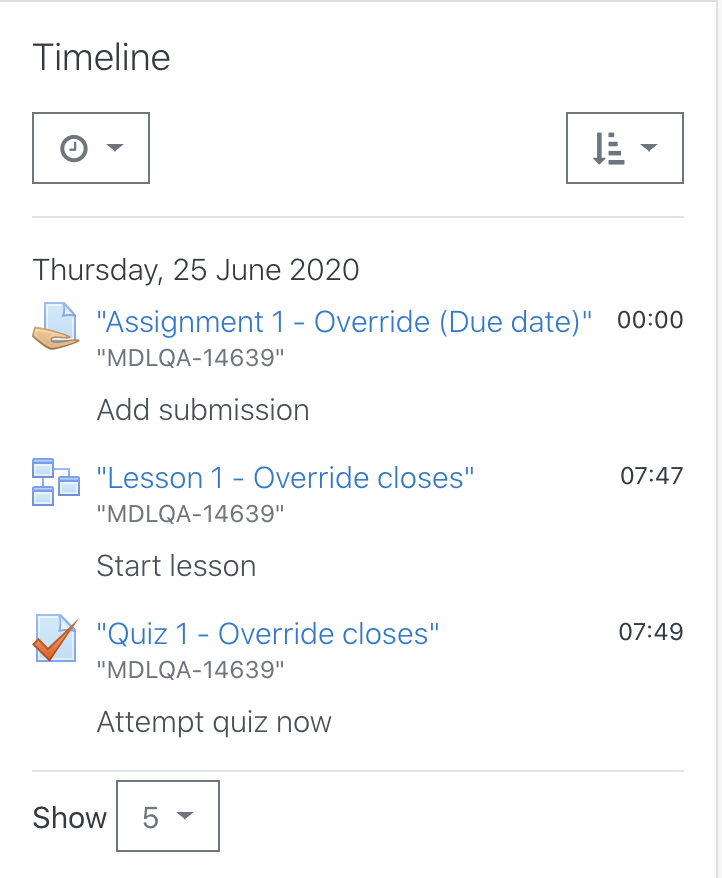This screenshot has width=722, height=878.
Task: Open "Assignment 1 - Override (Due date)" link
Action: click(x=344, y=322)
